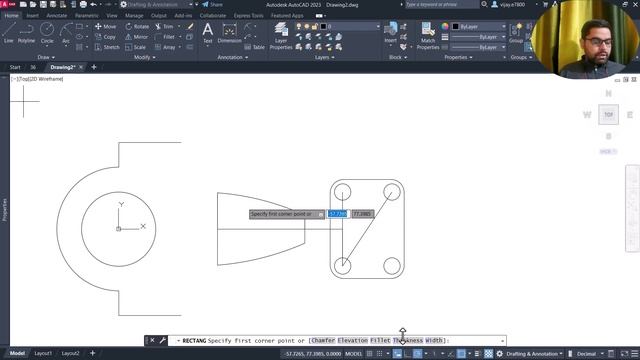The height and width of the screenshot is (360, 640).
Task: Click the Insert block tool
Action: tap(391, 33)
